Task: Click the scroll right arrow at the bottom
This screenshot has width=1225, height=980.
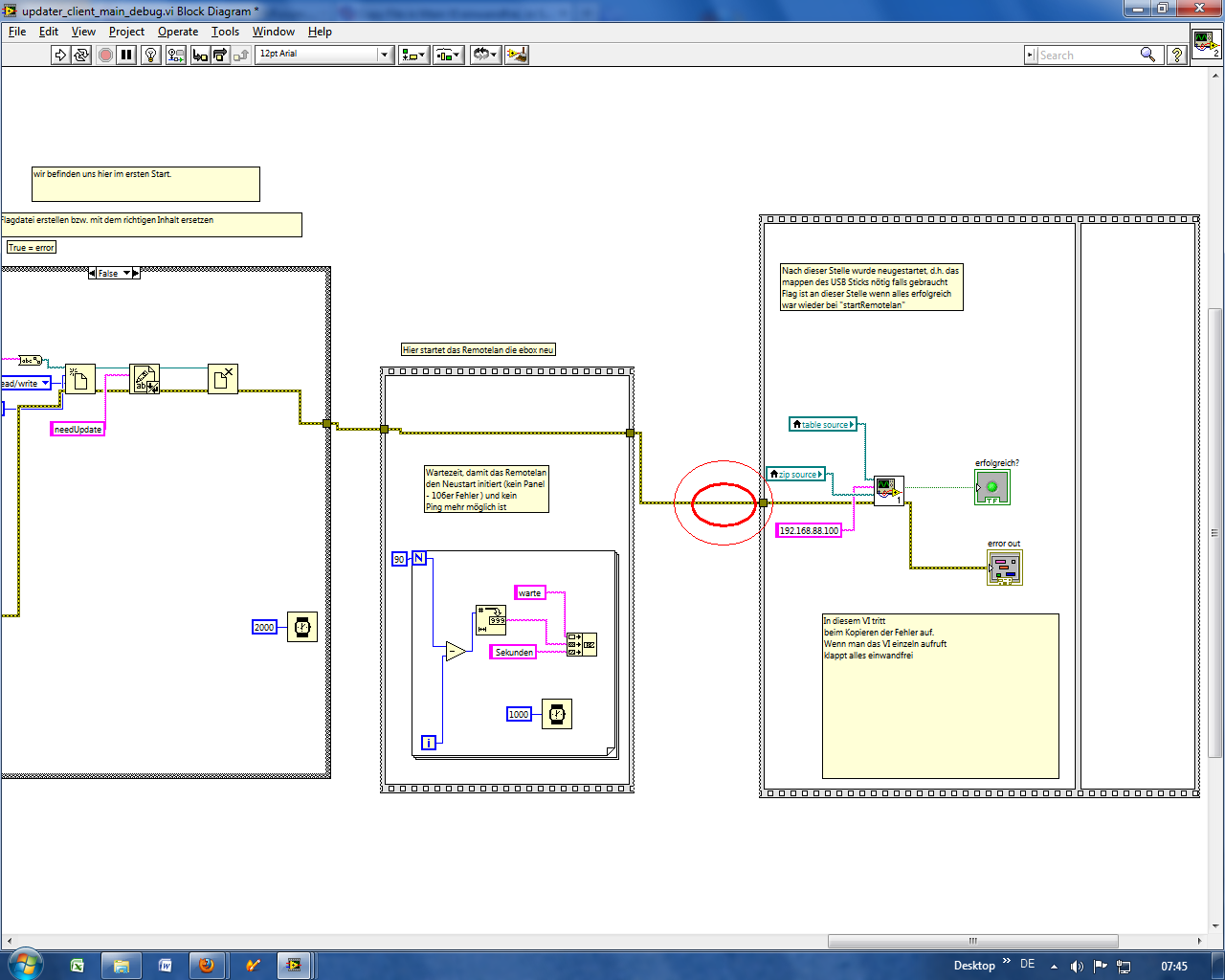Action: (1199, 941)
